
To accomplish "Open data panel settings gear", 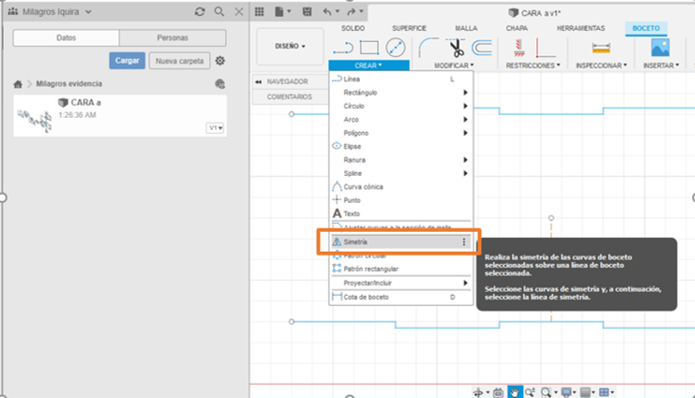I will click(220, 61).
